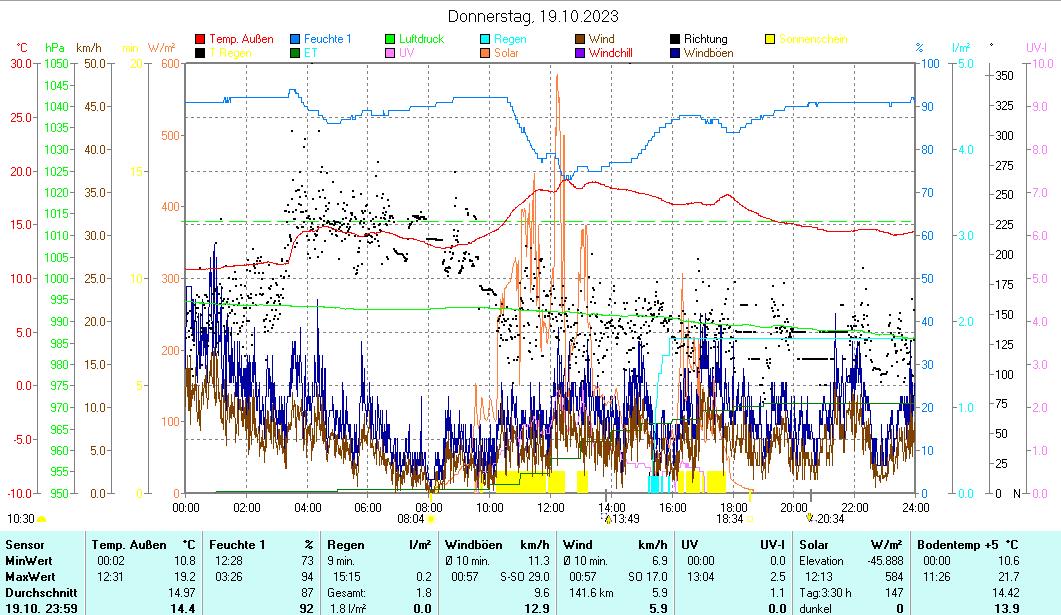Click the current humidity value 92
The width and height of the screenshot is (1061, 615).
pos(307,608)
